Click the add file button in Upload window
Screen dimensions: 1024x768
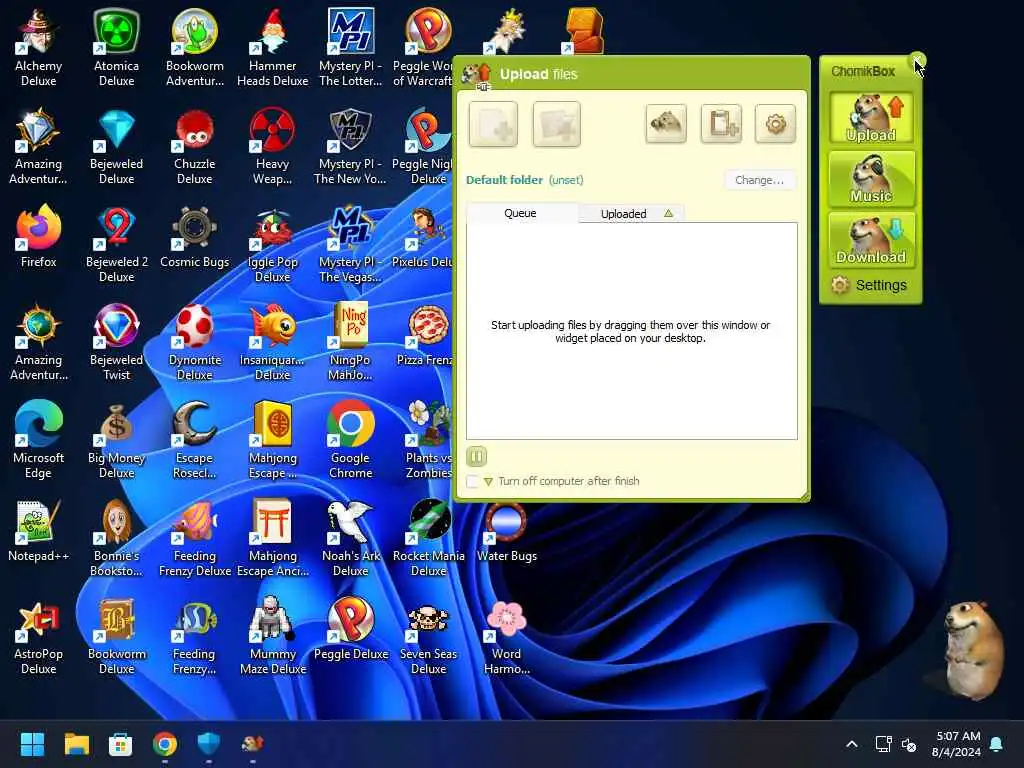click(x=493, y=123)
